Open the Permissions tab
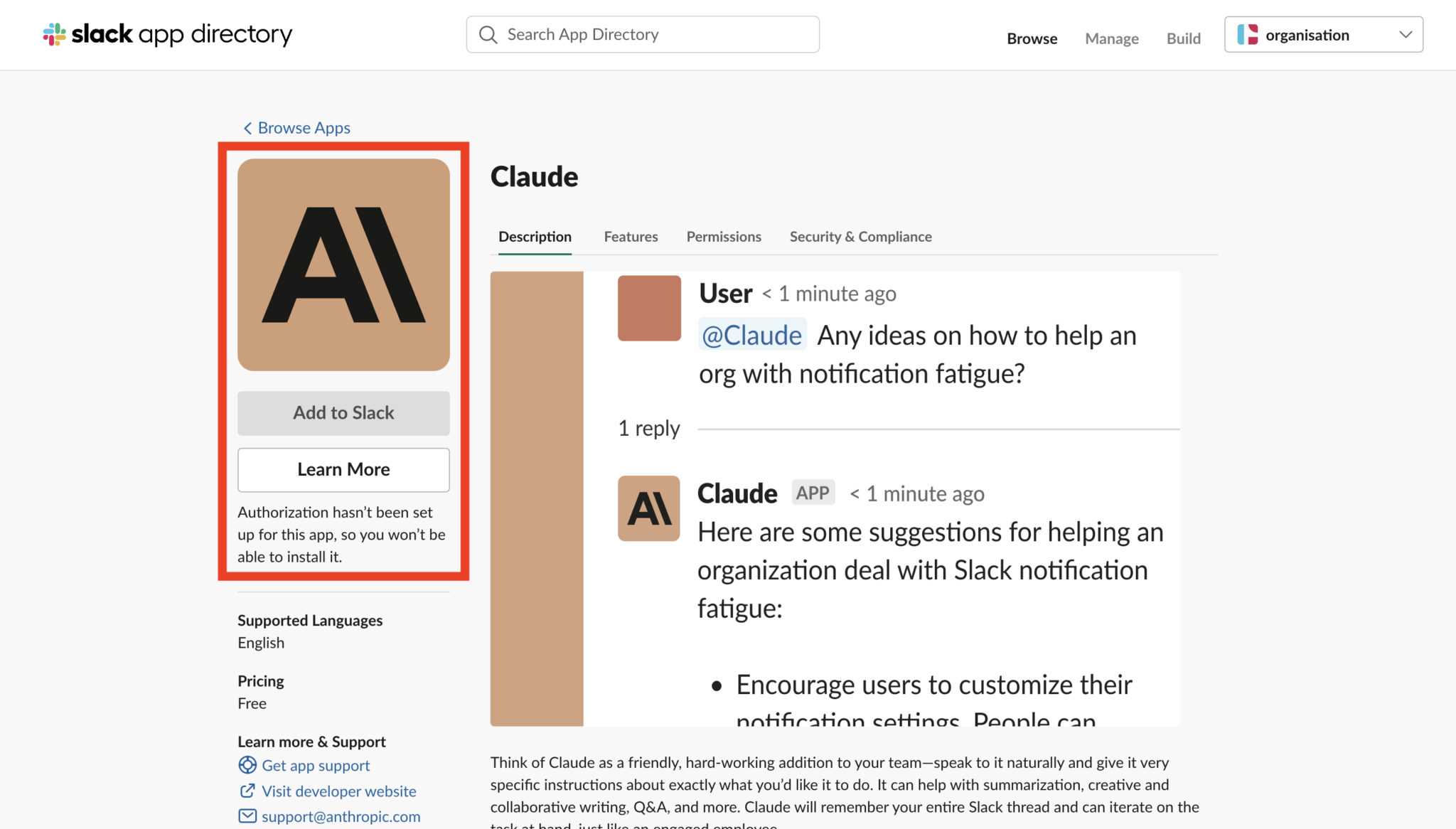Viewport: 1456px width, 829px height. [x=724, y=237]
